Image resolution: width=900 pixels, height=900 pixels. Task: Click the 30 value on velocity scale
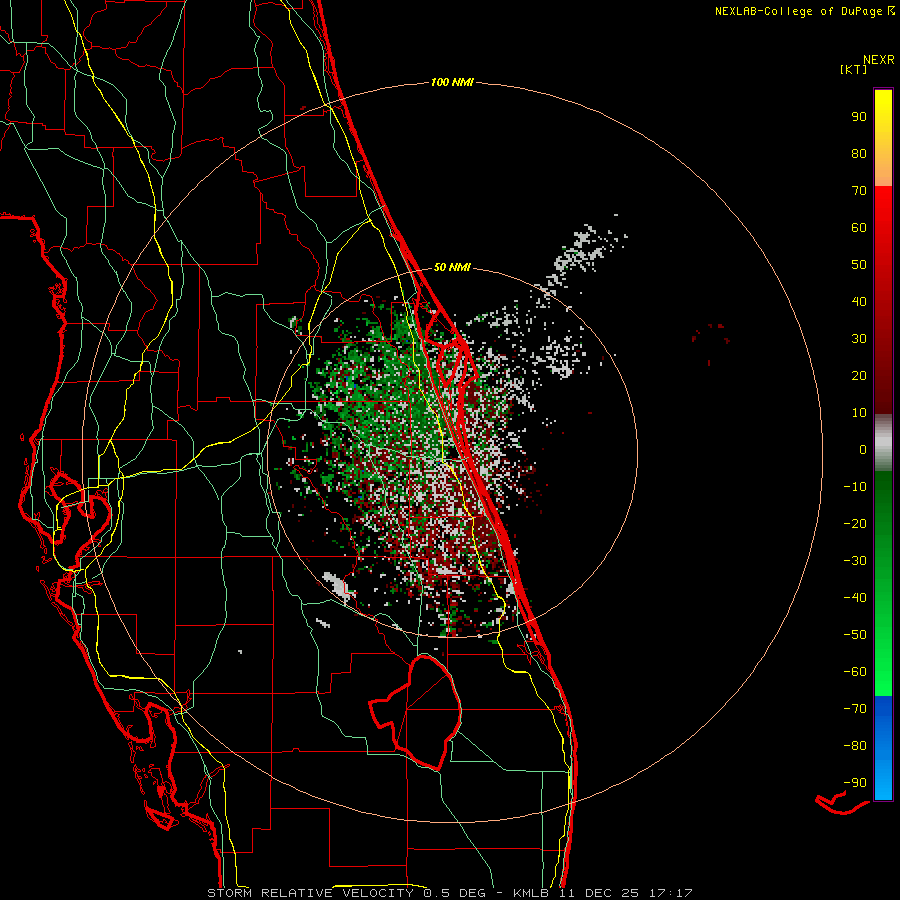pos(859,339)
